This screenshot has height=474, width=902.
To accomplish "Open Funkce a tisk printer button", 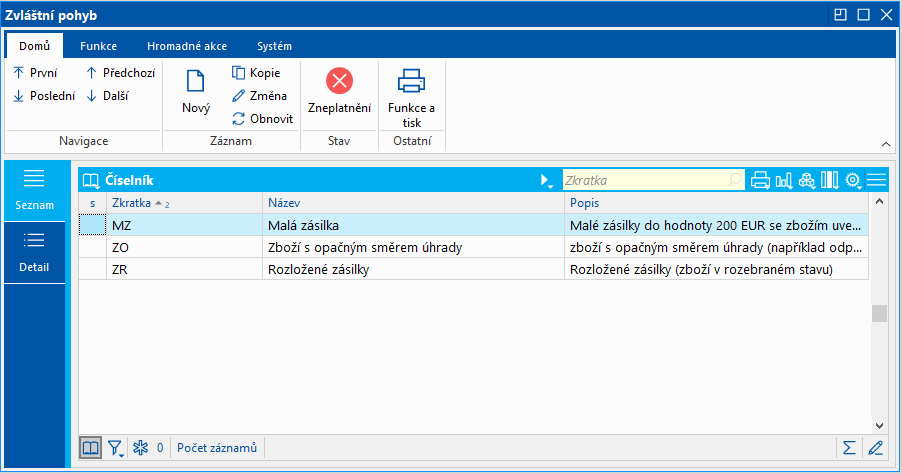I will pyautogui.click(x=411, y=98).
